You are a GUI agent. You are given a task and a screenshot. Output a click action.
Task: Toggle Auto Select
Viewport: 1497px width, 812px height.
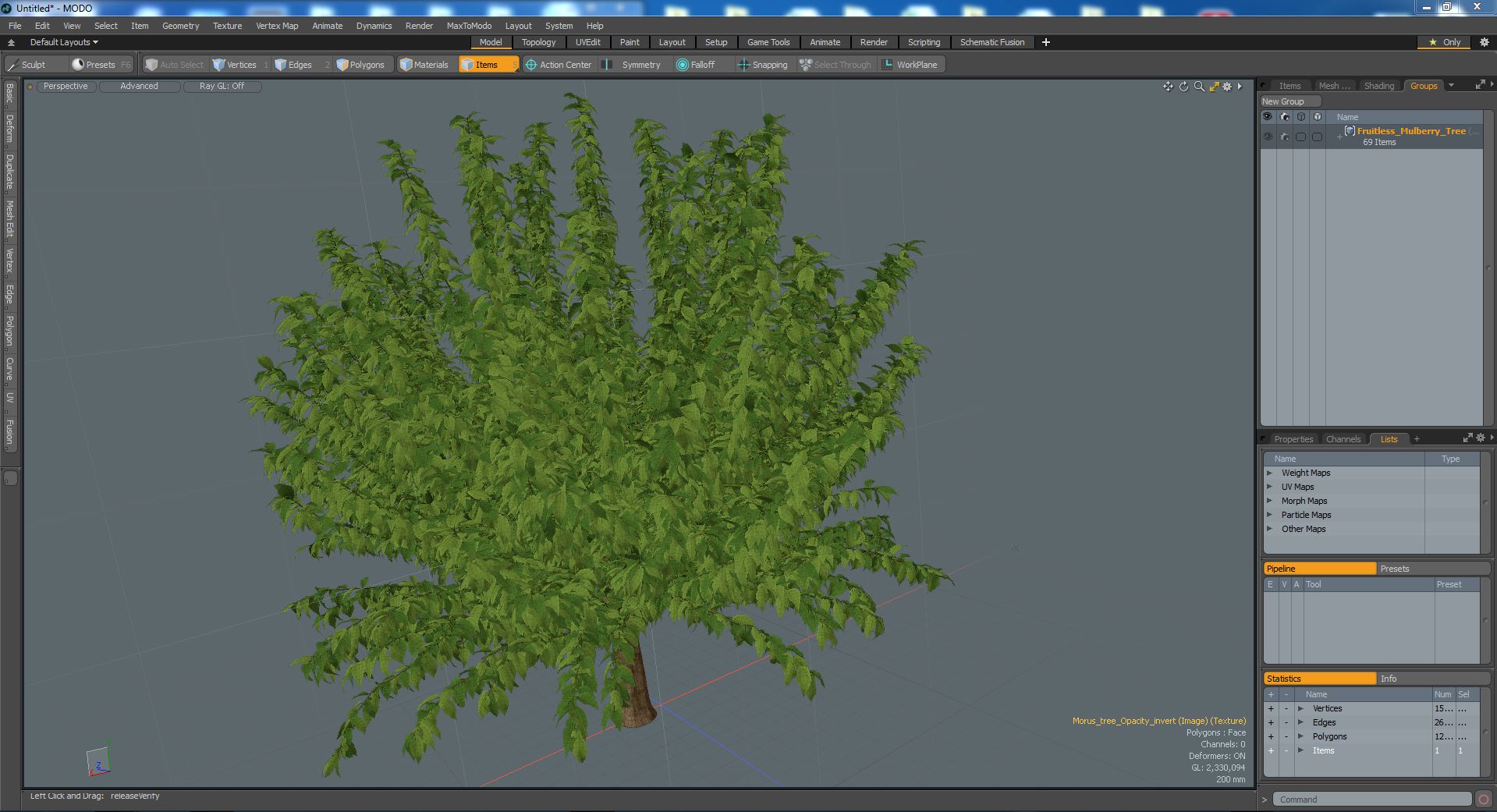click(175, 65)
